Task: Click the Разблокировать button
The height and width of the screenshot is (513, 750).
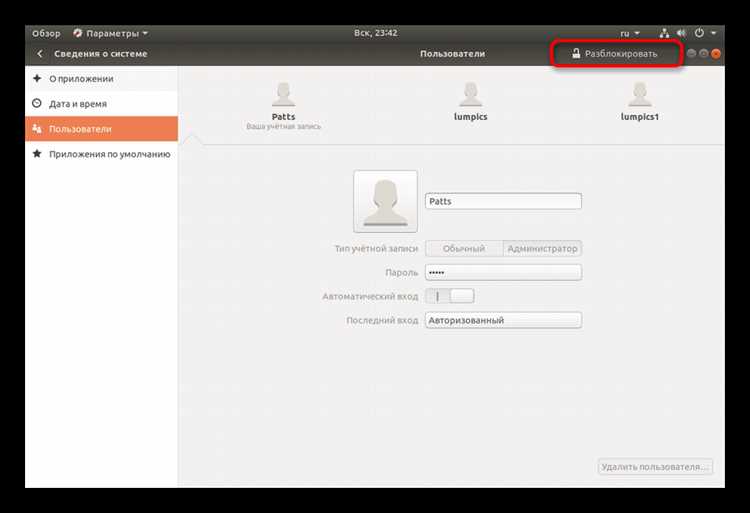Action: (616, 54)
